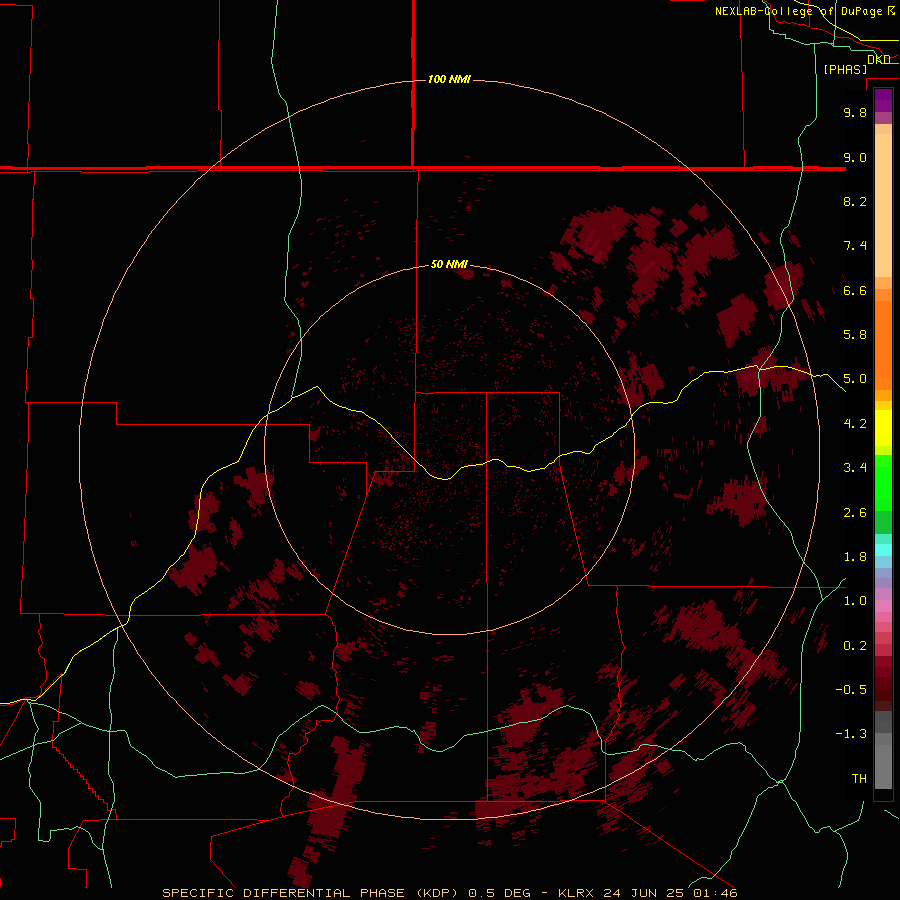Screen dimensions: 900x900
Task: Click the 0.5 DEG elevation text
Action: 499,893
